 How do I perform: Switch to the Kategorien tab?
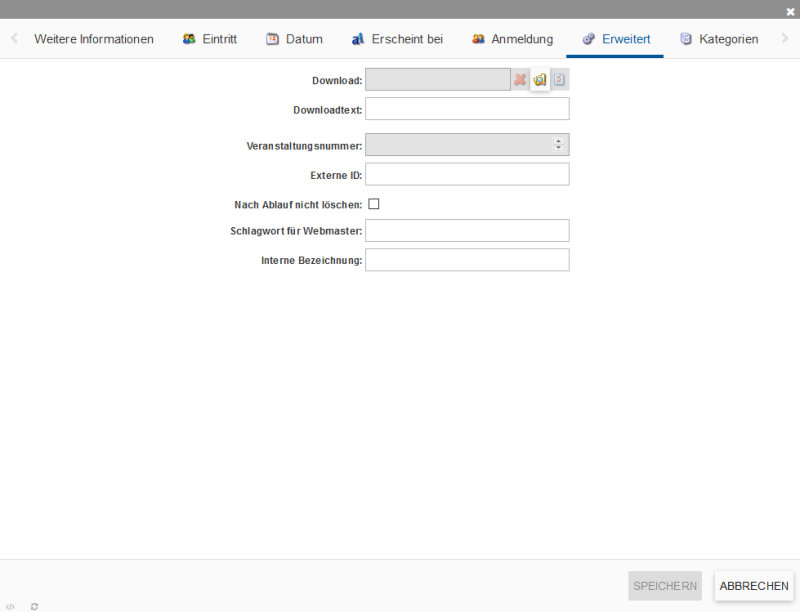click(x=718, y=39)
